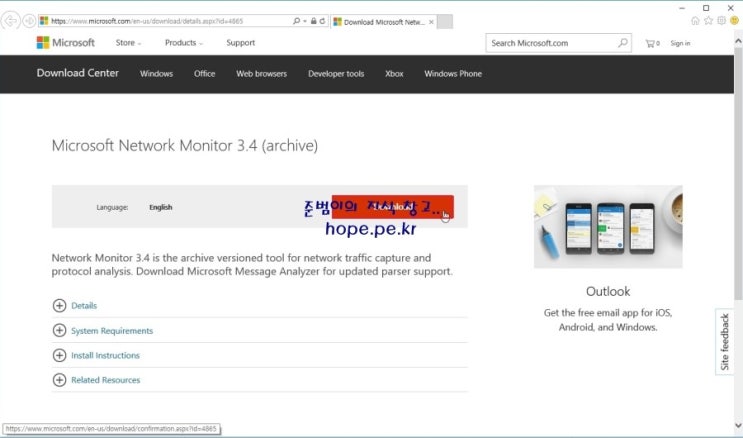Open the browser home icon
Screen dimensions: 743x438
pos(695,20)
